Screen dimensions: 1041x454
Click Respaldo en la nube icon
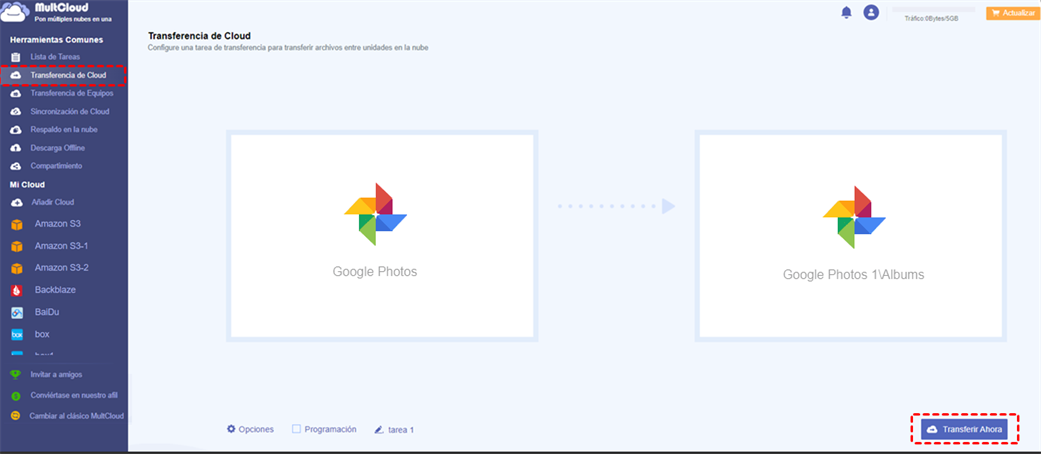coord(16,130)
